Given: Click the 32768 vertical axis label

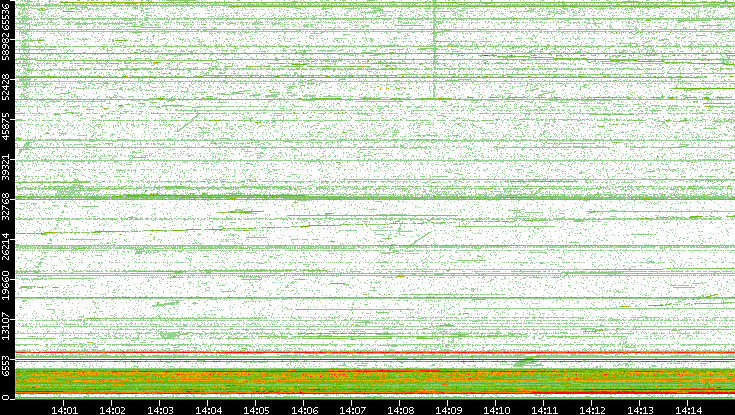Looking at the screenshot, I should (5, 206).
